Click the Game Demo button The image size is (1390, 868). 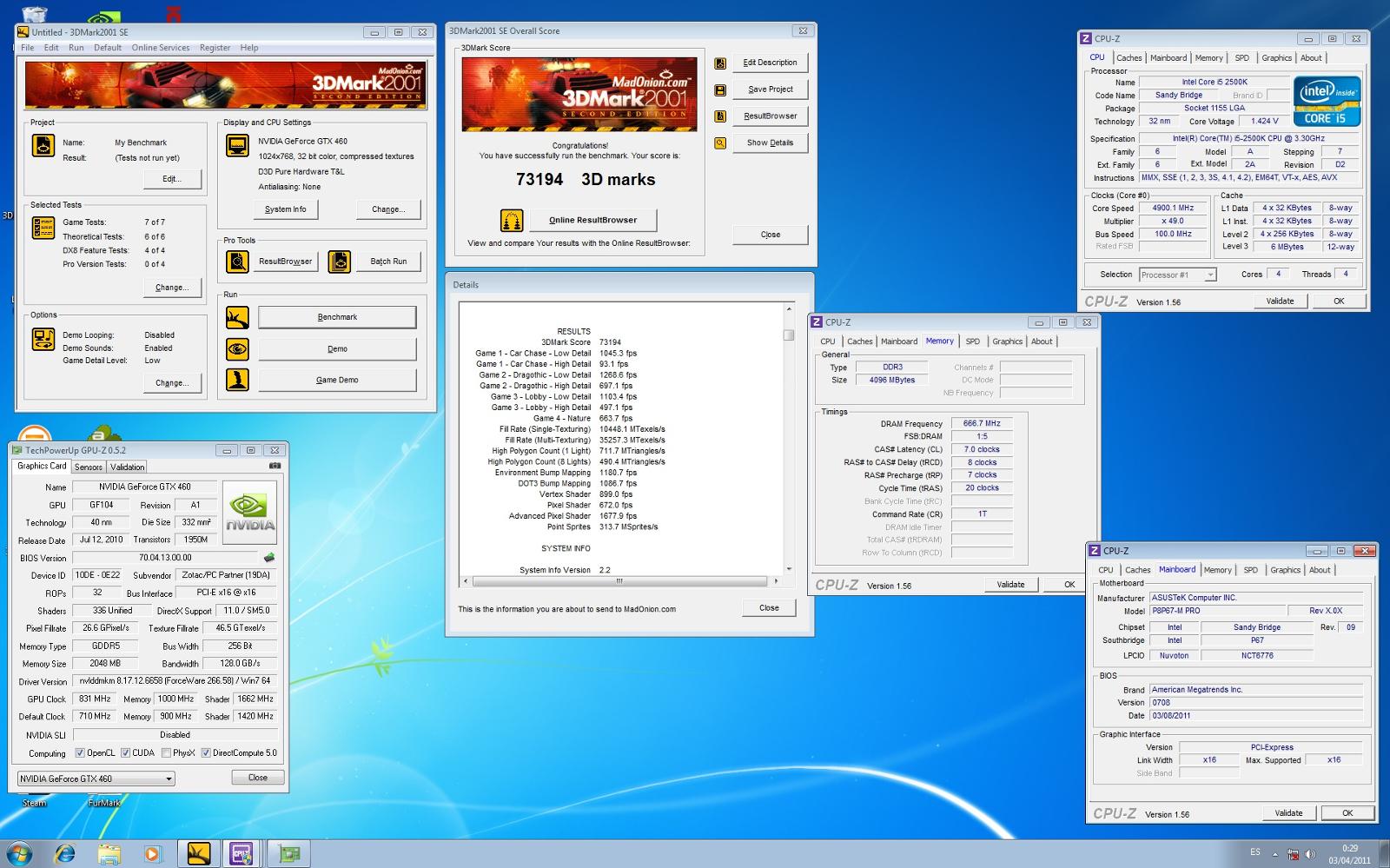point(337,380)
